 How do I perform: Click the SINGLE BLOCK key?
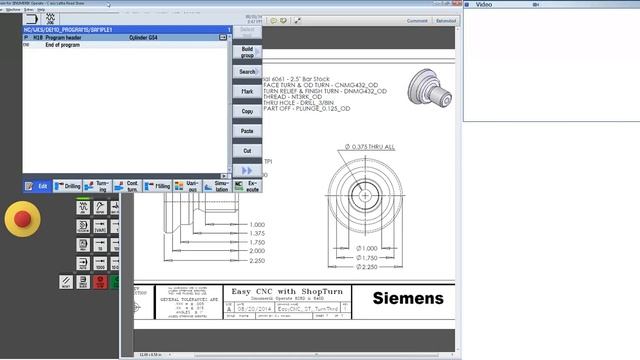[x=83, y=282]
